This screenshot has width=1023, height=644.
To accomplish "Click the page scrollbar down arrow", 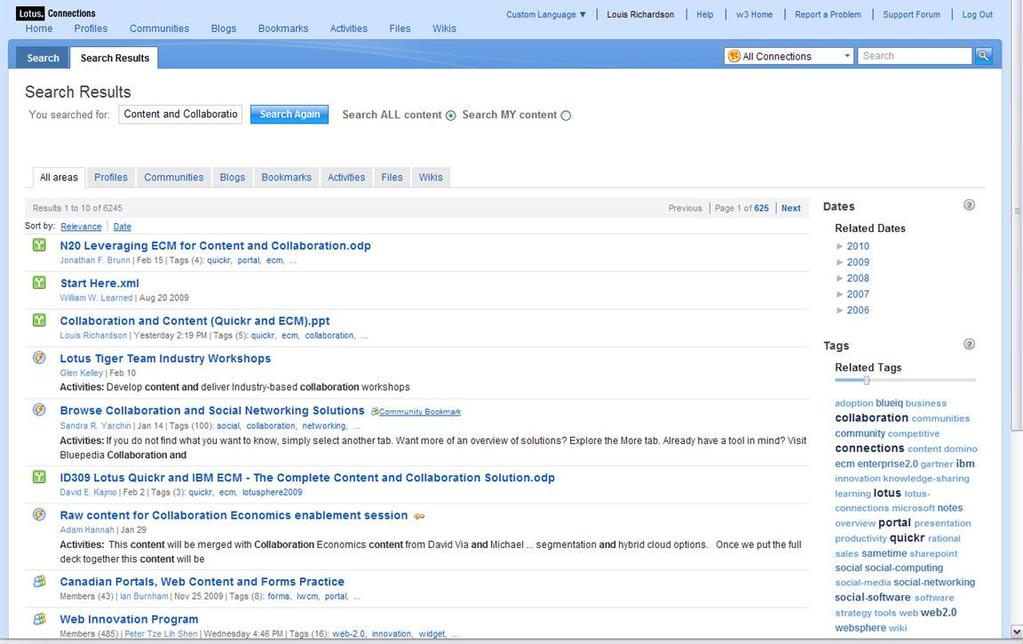I will 1016,631.
